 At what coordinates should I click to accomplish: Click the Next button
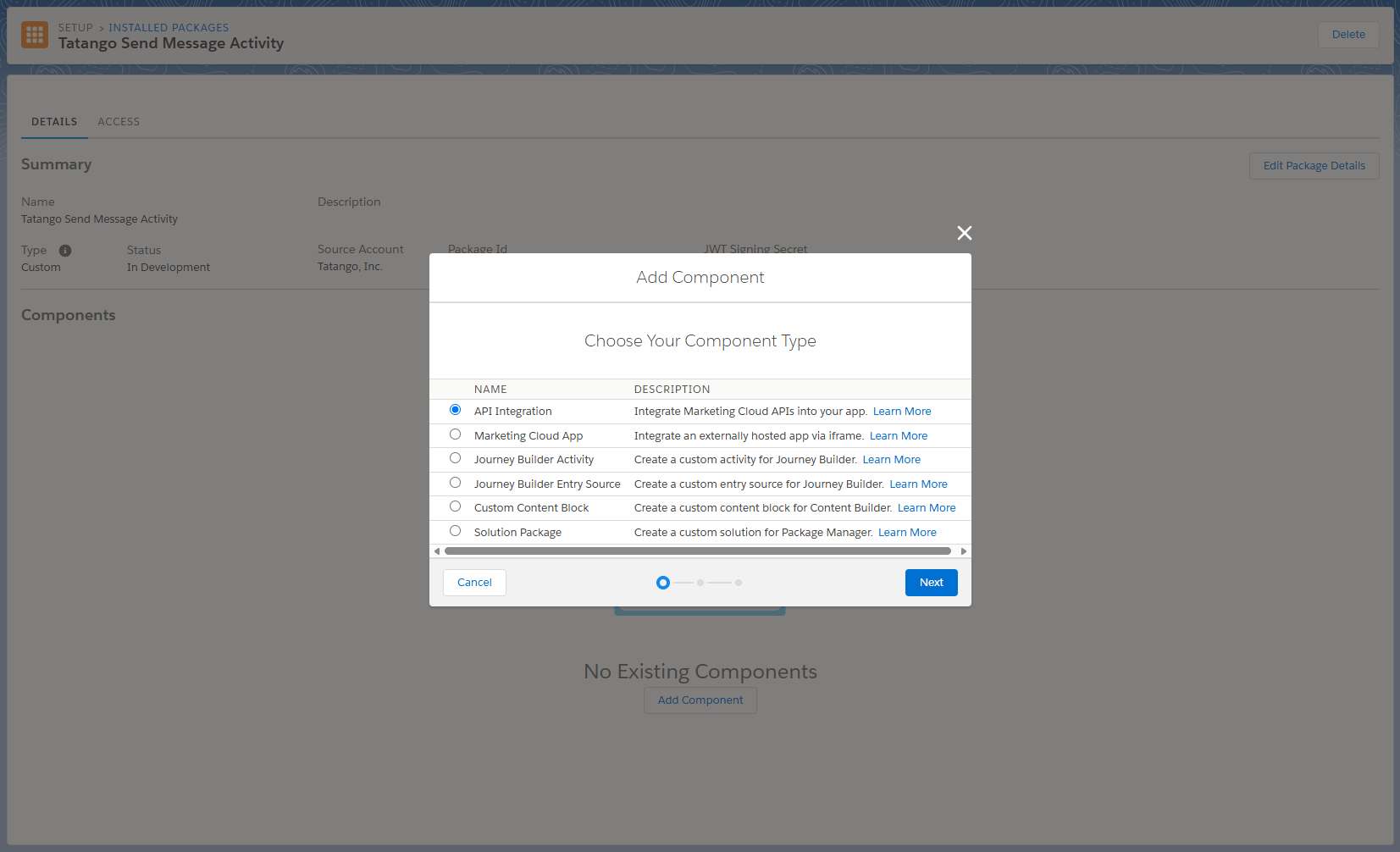pyautogui.click(x=932, y=583)
